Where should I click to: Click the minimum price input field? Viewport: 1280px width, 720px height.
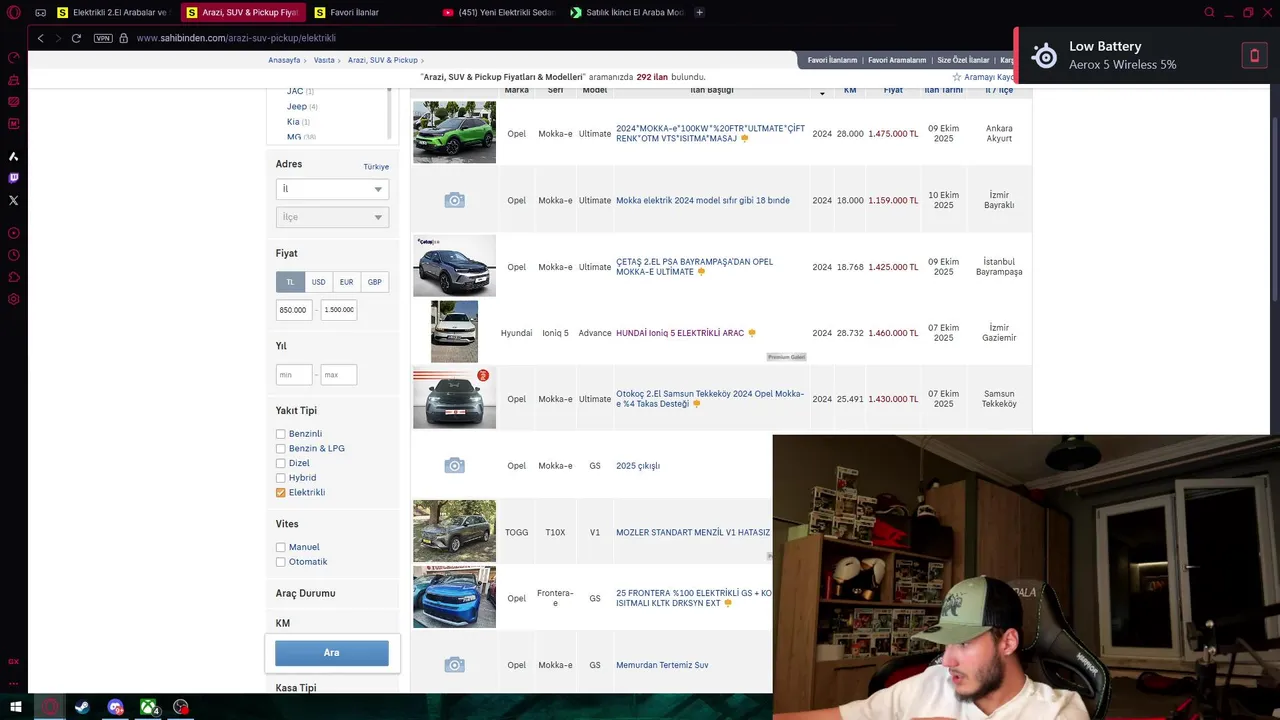tap(294, 310)
